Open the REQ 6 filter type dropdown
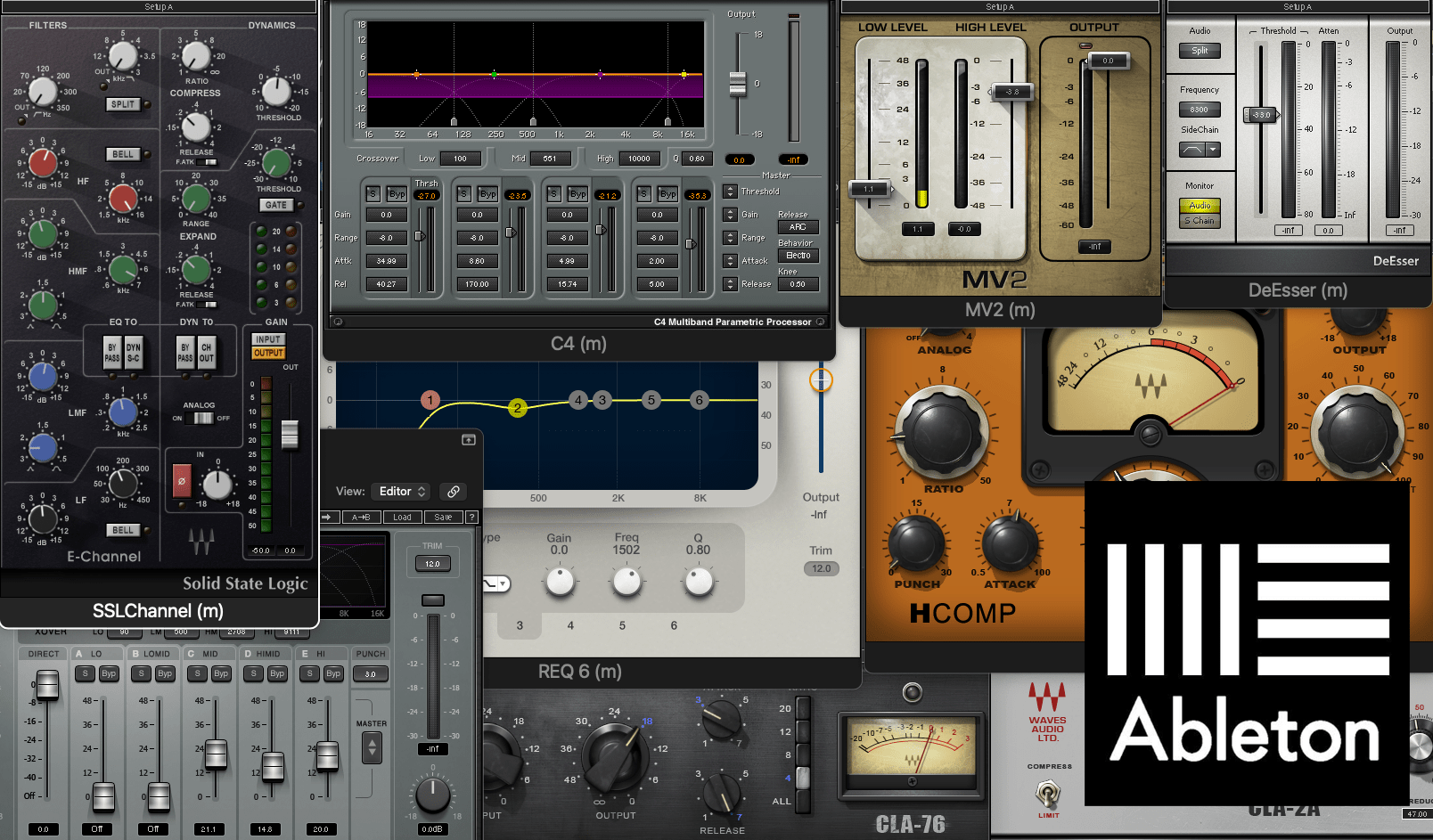 point(496,583)
